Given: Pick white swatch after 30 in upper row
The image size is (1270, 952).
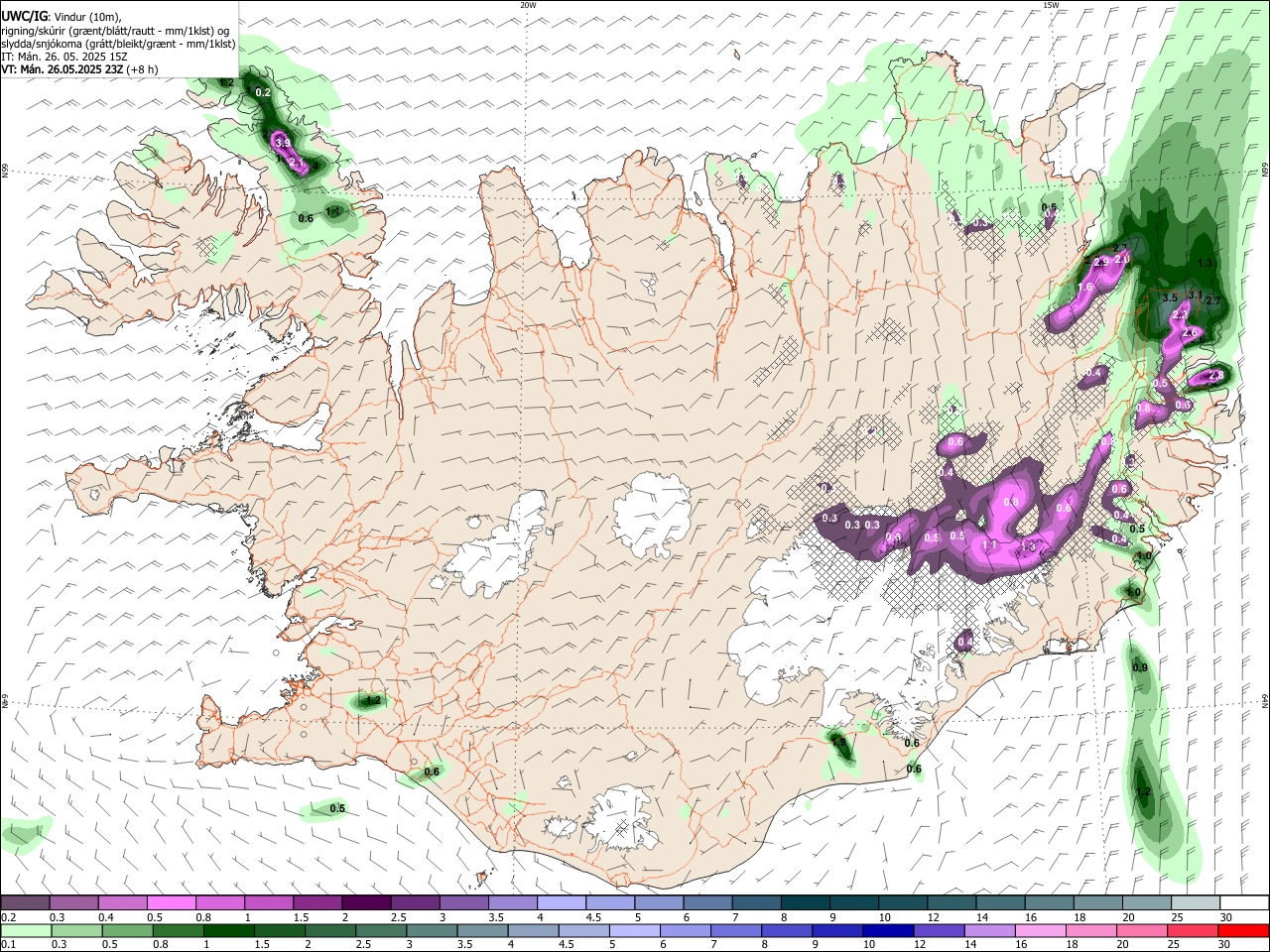Looking at the screenshot, I should pyautogui.click(x=1245, y=903).
